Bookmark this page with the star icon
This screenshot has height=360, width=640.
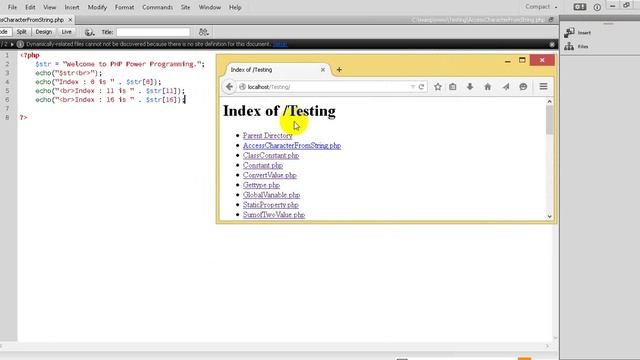438,87
